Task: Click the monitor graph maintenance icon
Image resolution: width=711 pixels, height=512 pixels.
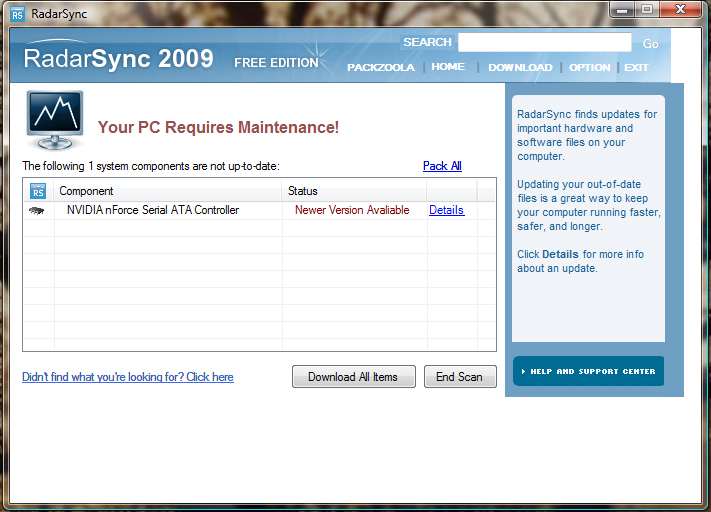Action: point(55,120)
